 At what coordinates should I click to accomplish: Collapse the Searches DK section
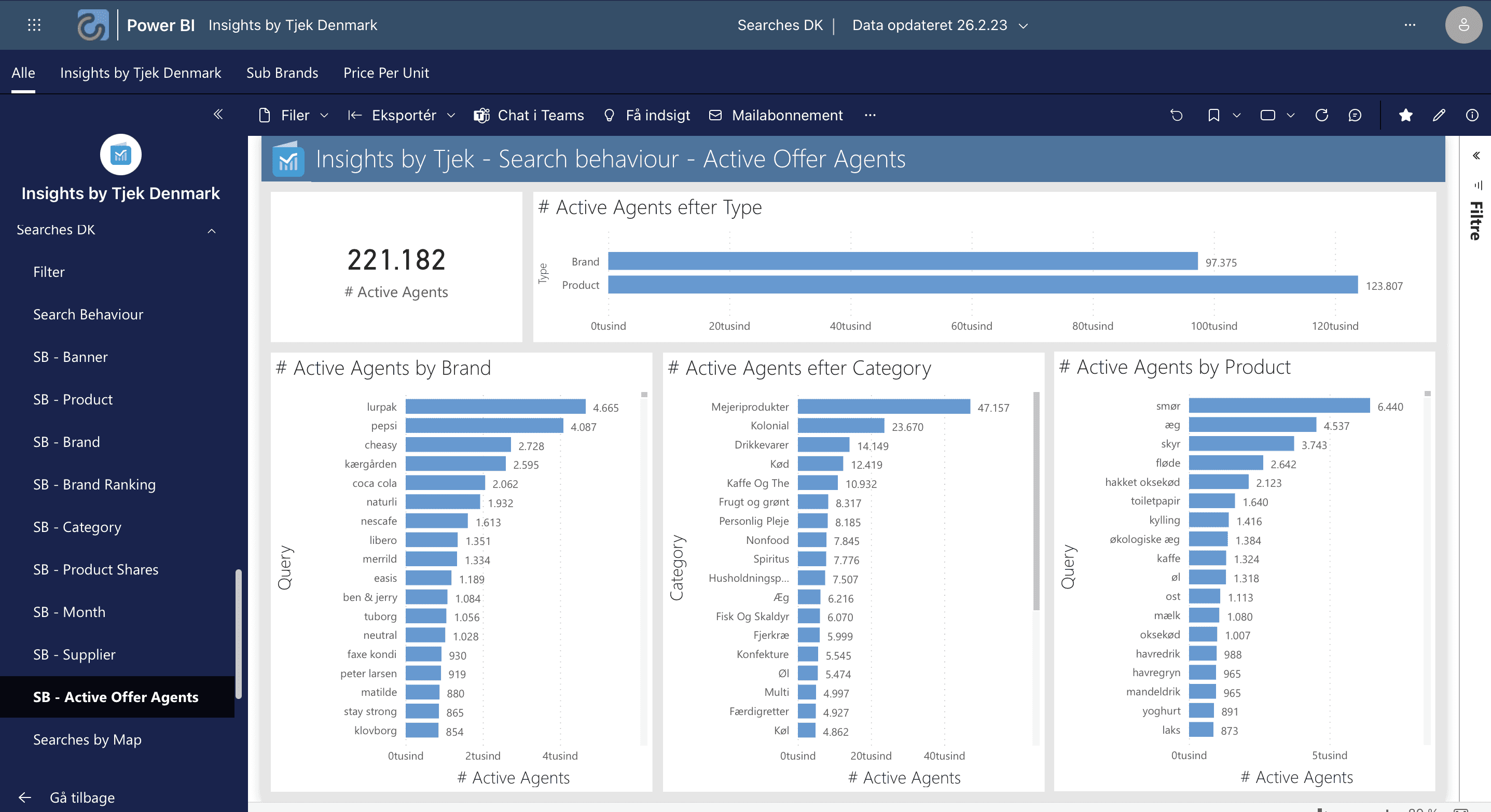tap(212, 231)
